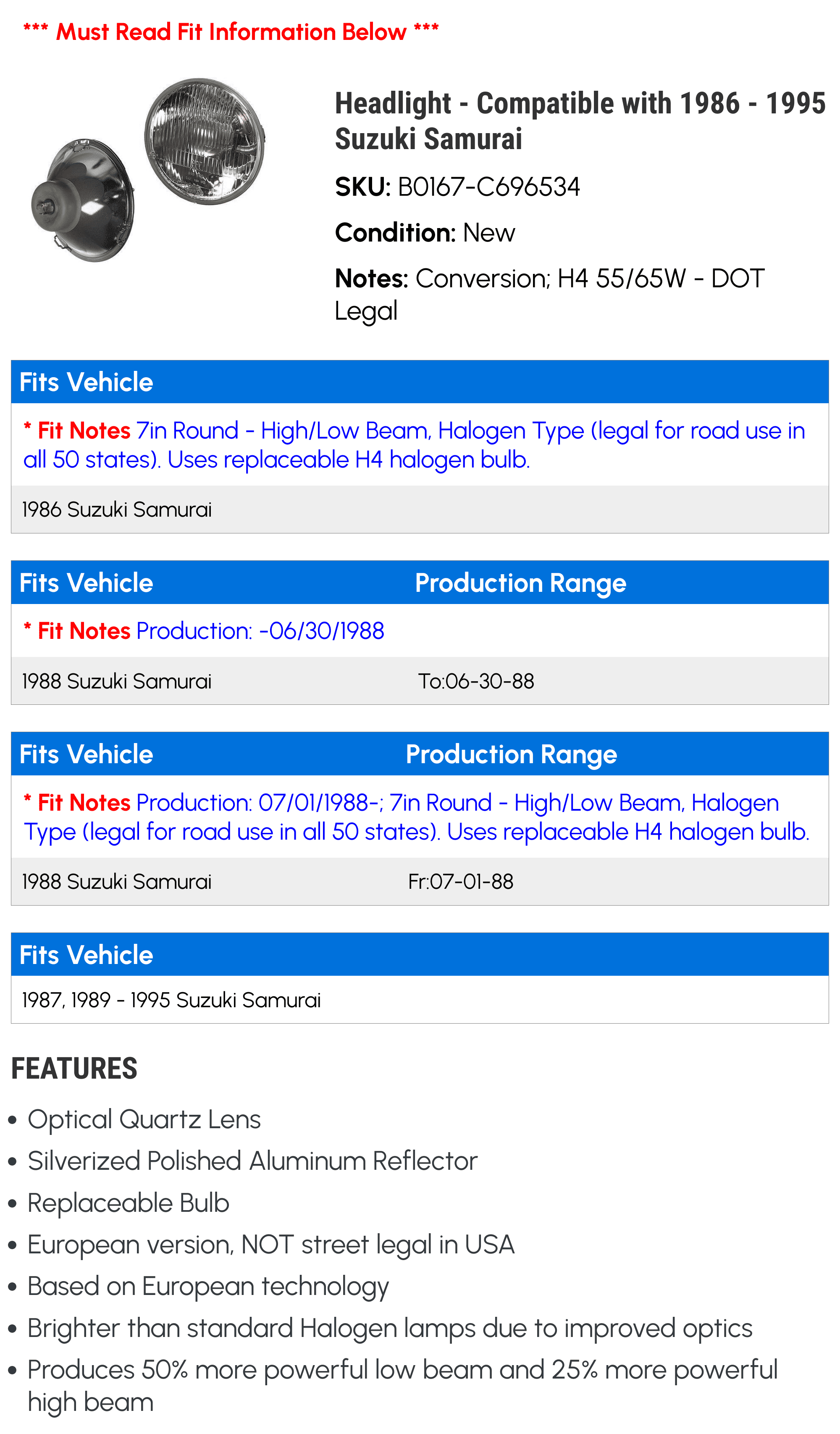840x1434 pixels.
Task: Click the Silverized Polished Aluminum Reflector feature
Action: coord(252,1161)
